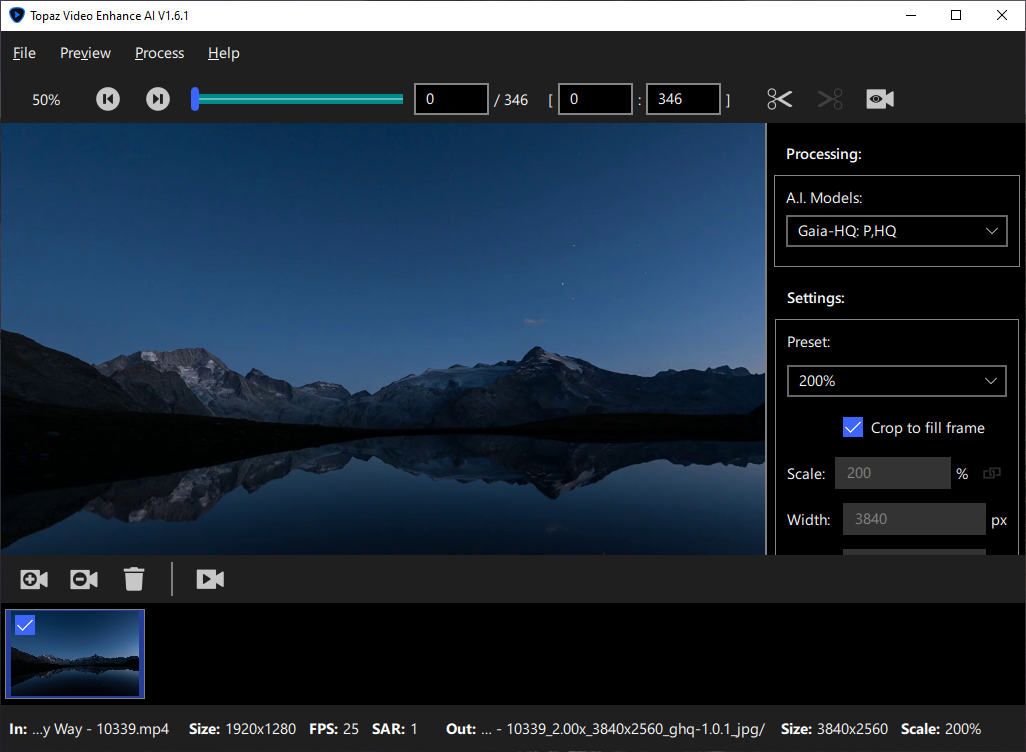The width and height of the screenshot is (1026, 752).
Task: Open the File menu
Action: point(24,53)
